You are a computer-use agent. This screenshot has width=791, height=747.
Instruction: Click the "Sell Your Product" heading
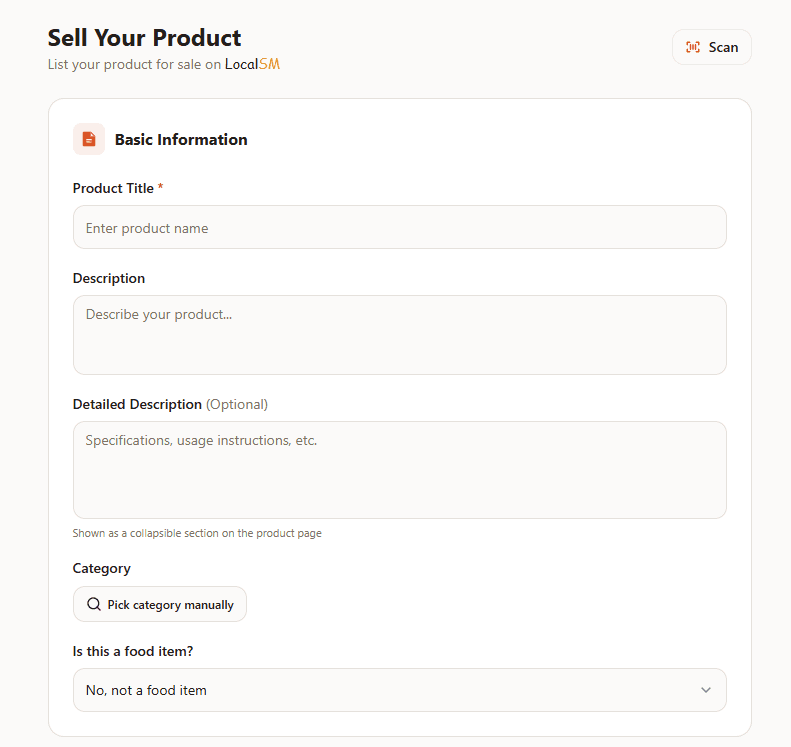pos(145,38)
